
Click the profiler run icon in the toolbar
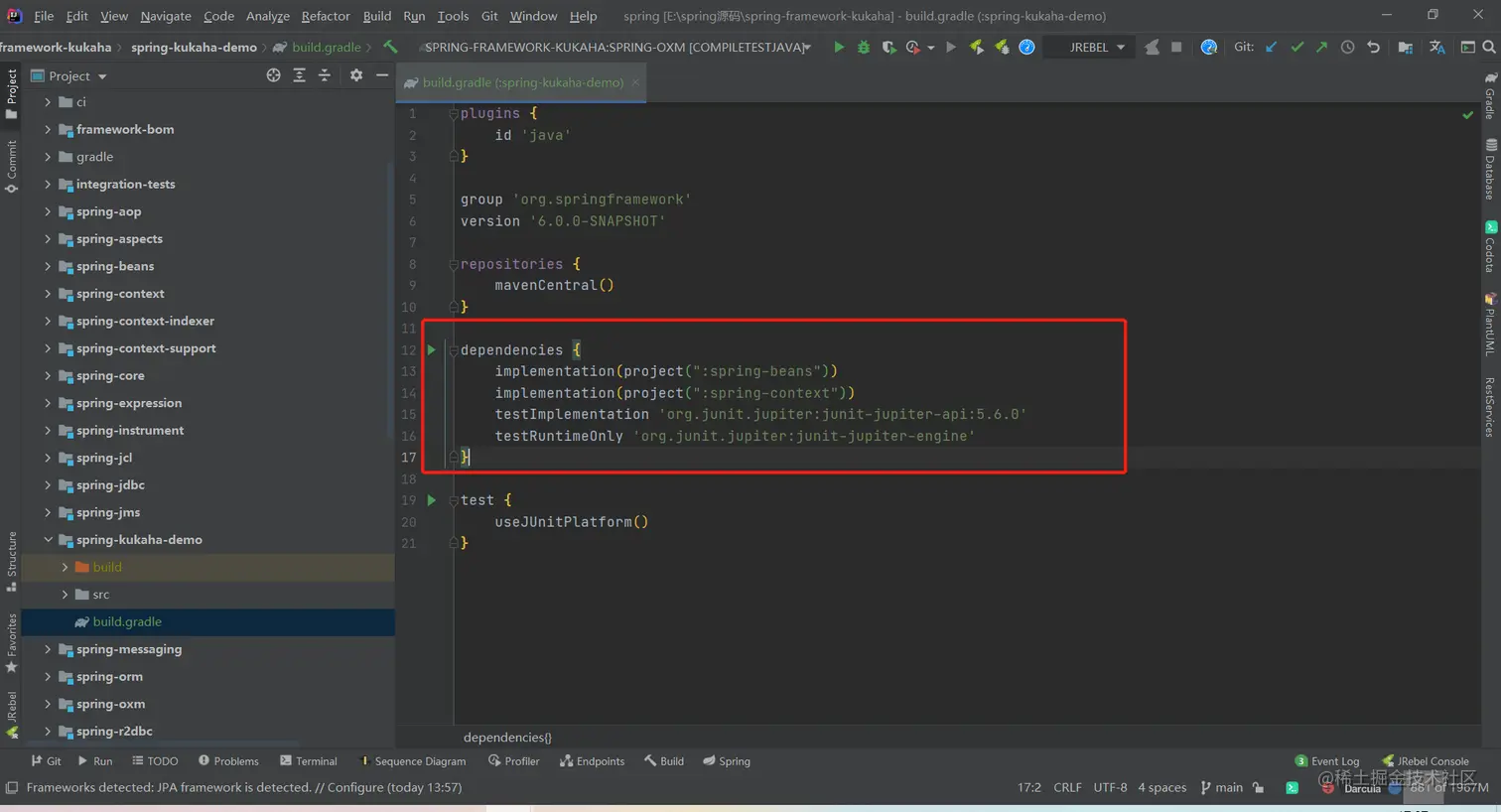(913, 47)
